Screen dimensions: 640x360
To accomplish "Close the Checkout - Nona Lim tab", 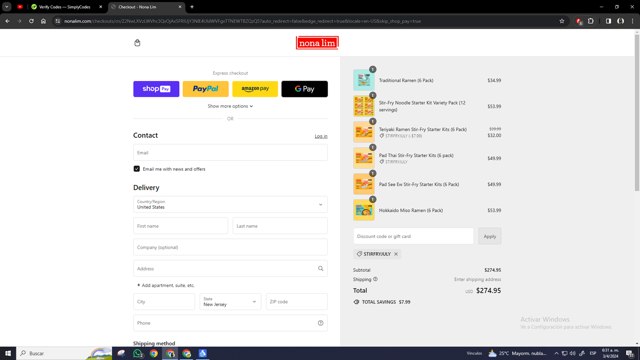I will coord(180,7).
